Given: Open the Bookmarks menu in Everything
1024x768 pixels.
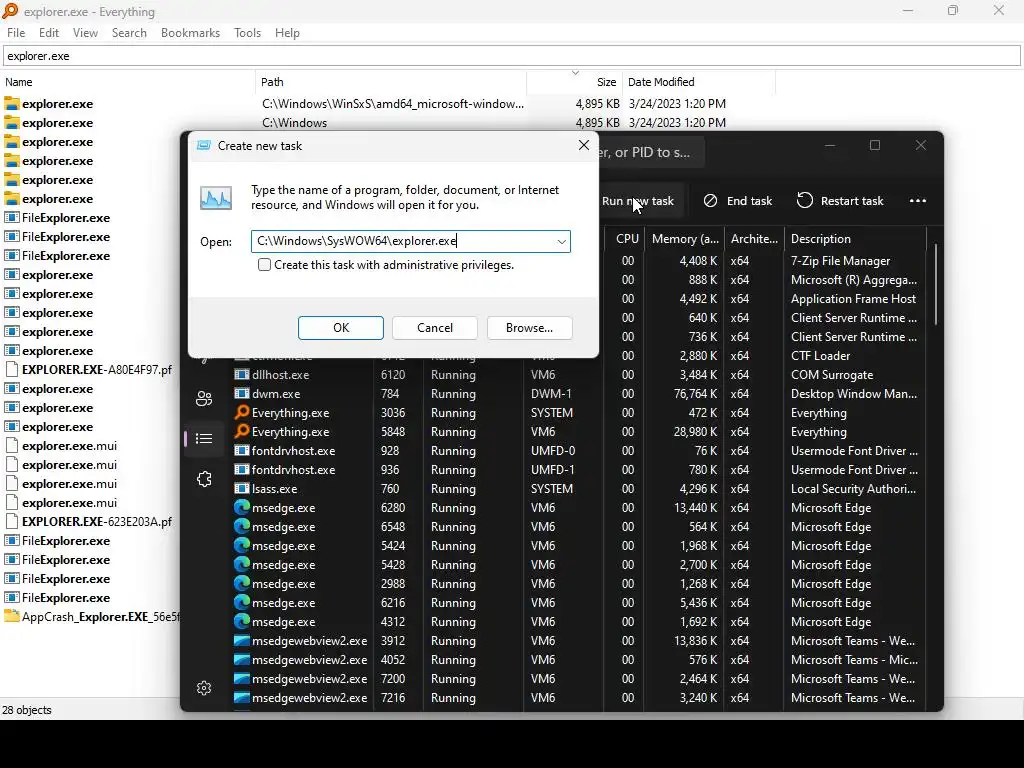Looking at the screenshot, I should pyautogui.click(x=190, y=33).
